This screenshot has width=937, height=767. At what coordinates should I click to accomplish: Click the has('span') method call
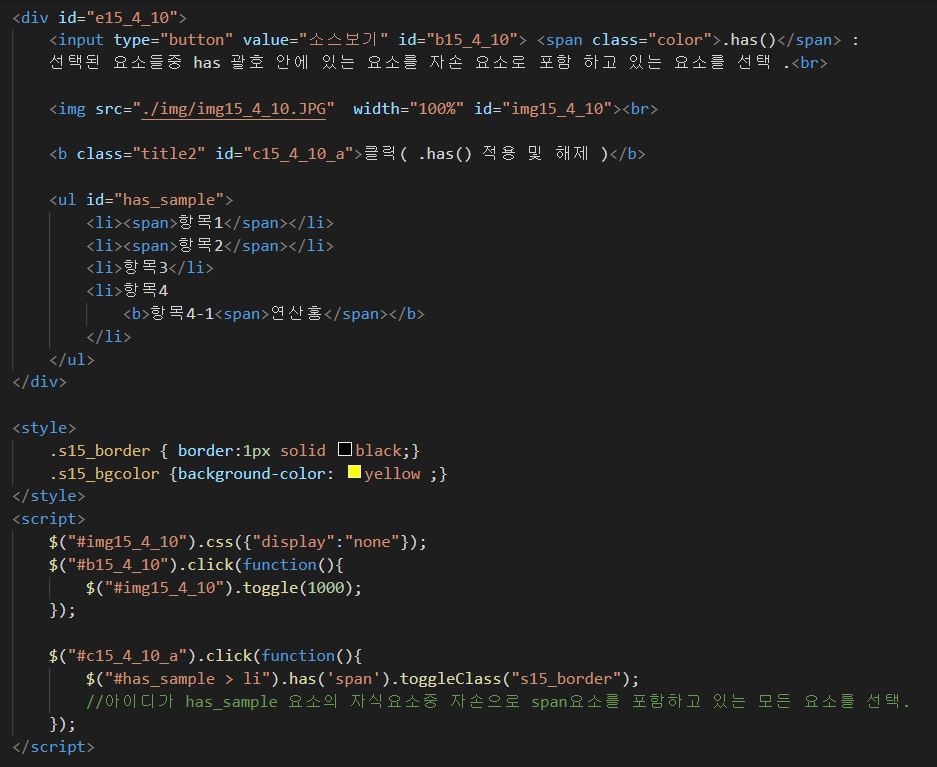[339, 679]
